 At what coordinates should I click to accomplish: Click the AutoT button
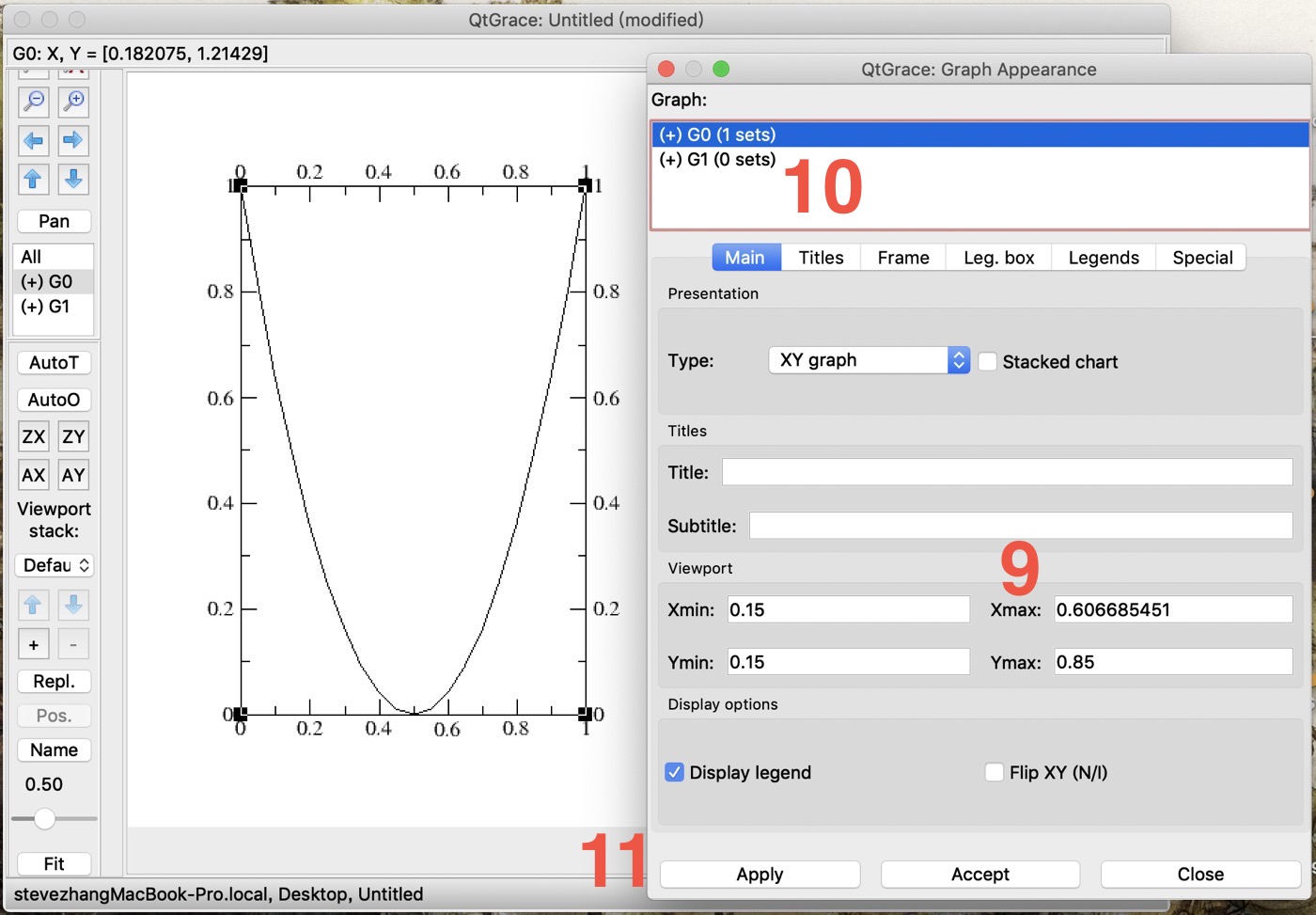(x=54, y=363)
